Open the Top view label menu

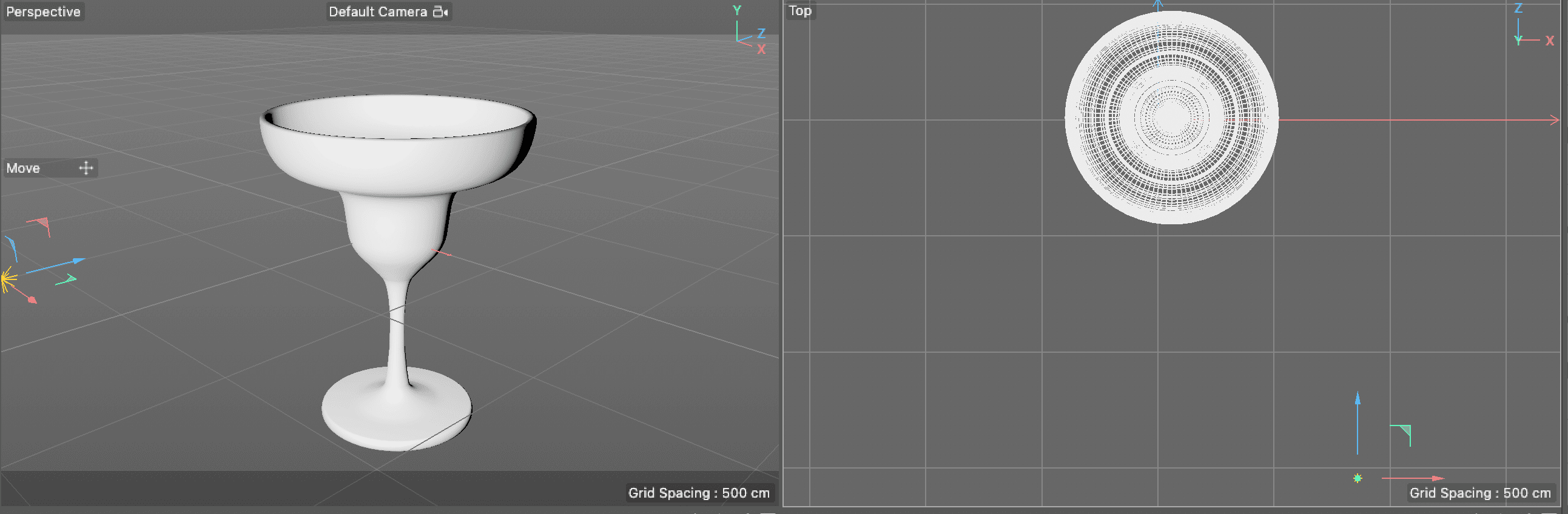click(799, 11)
